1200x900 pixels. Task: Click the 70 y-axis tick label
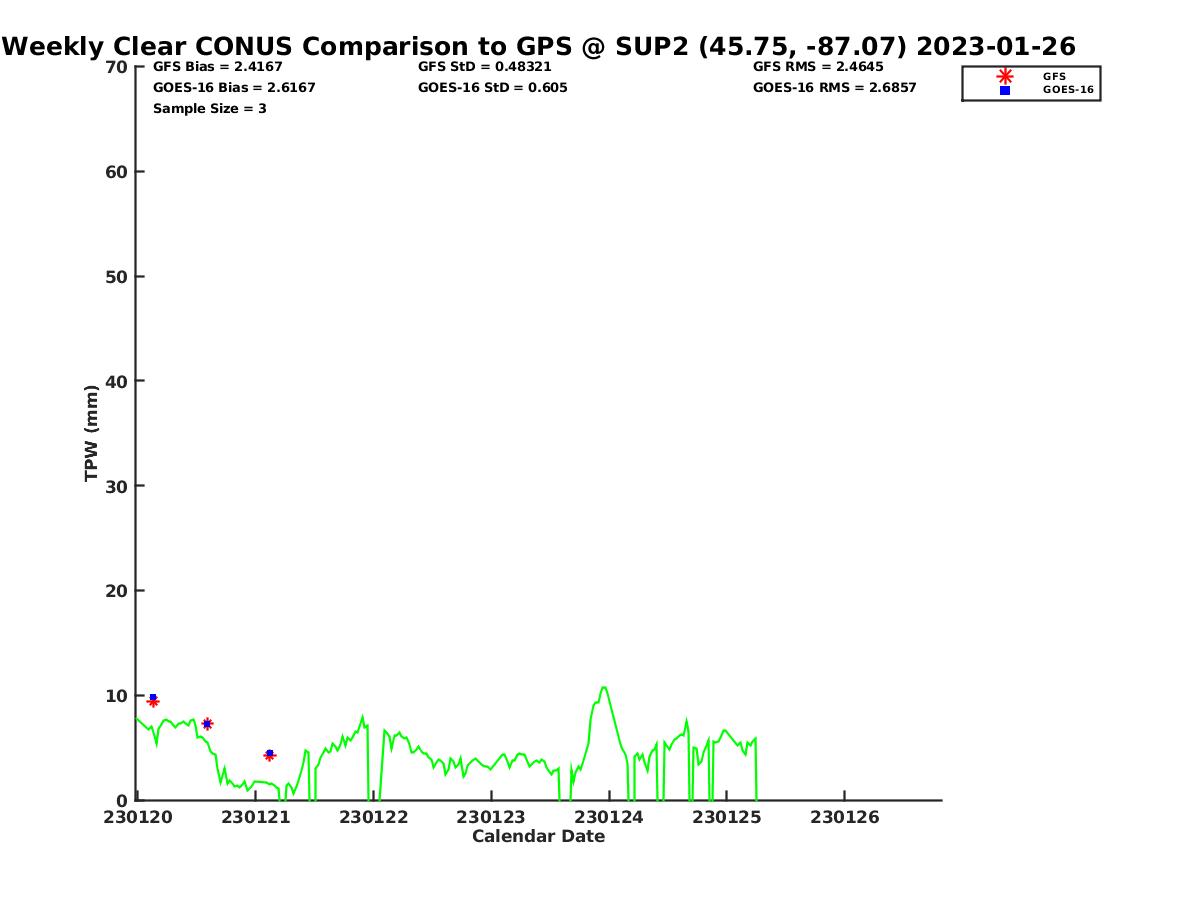pos(116,67)
